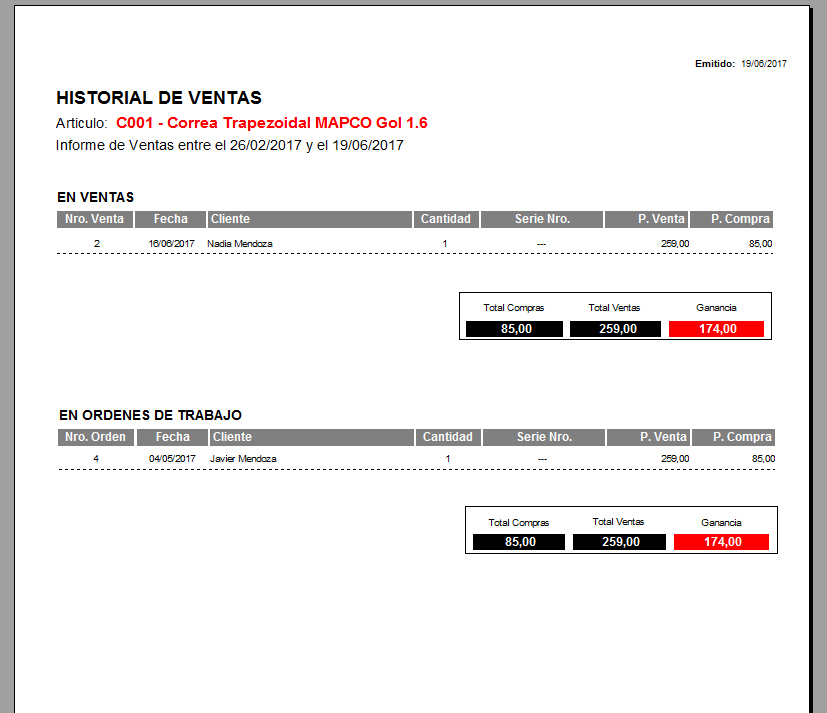
Task: Select client Javier Mendoza
Action: (243, 459)
